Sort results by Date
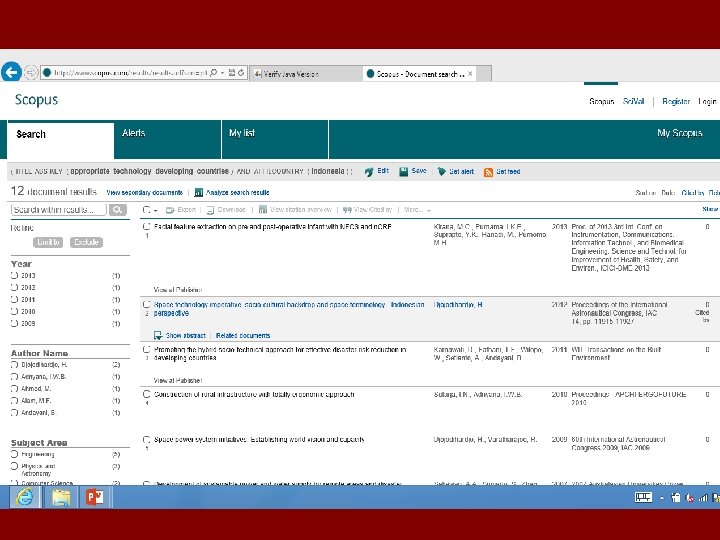The width and height of the screenshot is (720, 540). pos(668,193)
